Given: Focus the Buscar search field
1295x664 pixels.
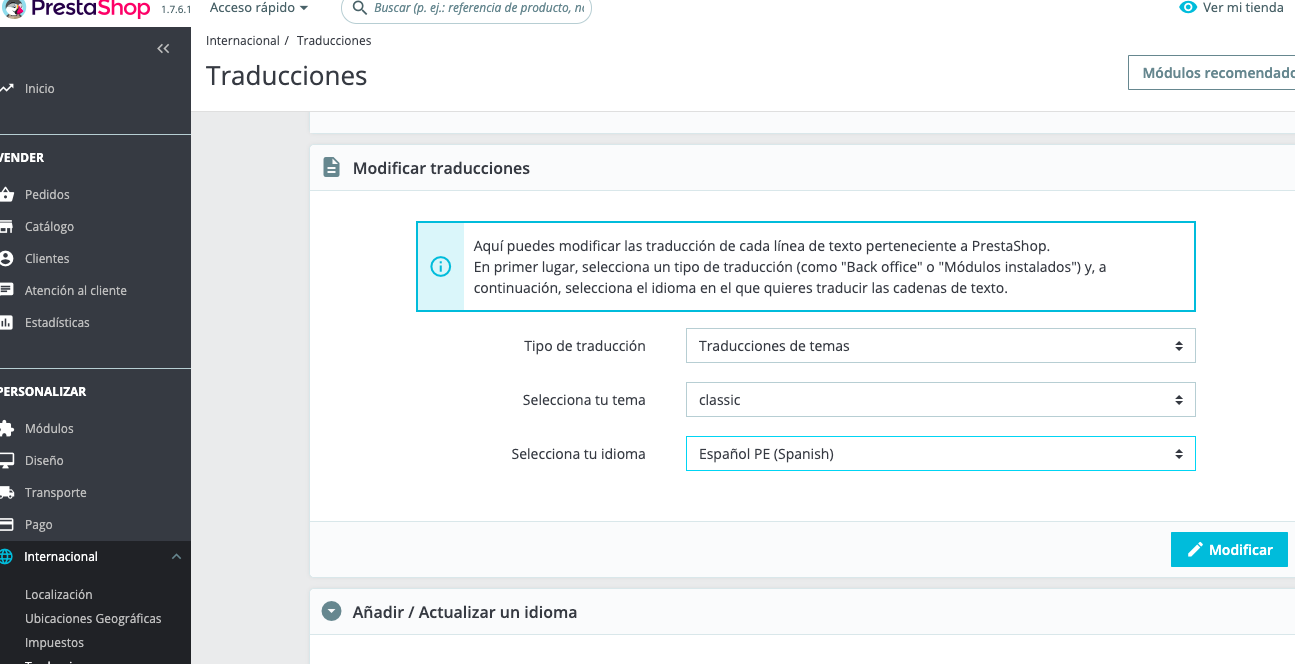Looking at the screenshot, I should pyautogui.click(x=466, y=8).
